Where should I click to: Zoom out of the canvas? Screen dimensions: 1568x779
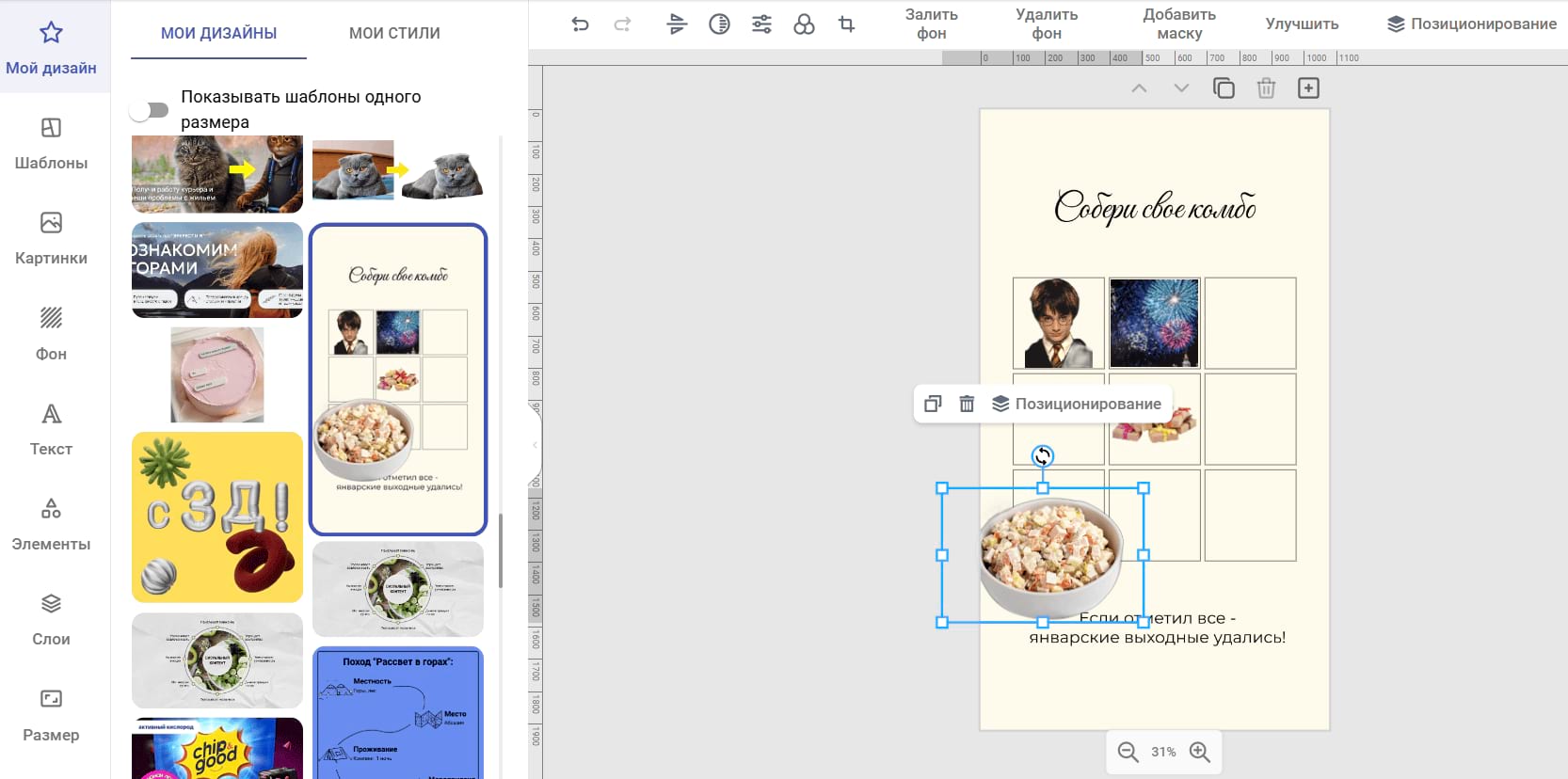[1128, 752]
